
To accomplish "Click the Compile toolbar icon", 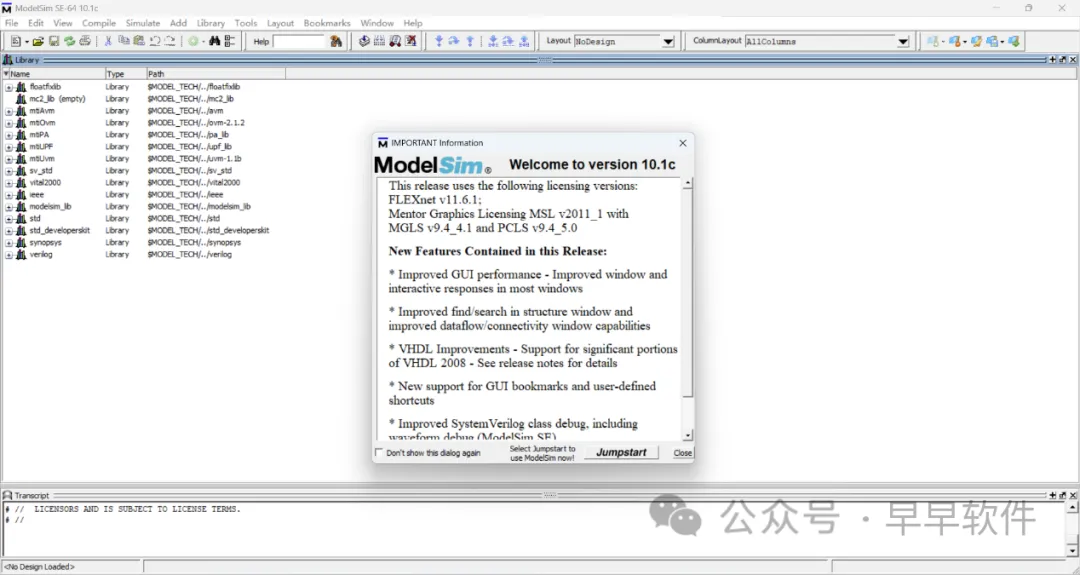I will [x=364, y=41].
